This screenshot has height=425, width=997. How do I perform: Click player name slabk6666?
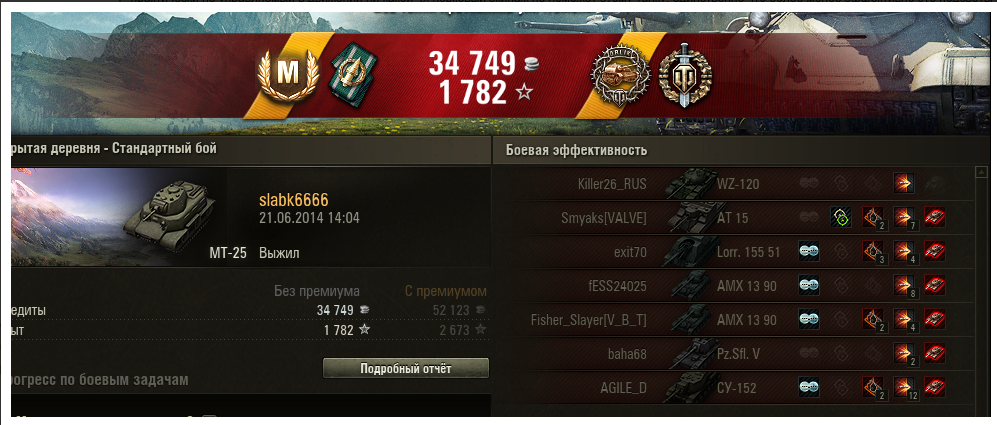point(294,200)
